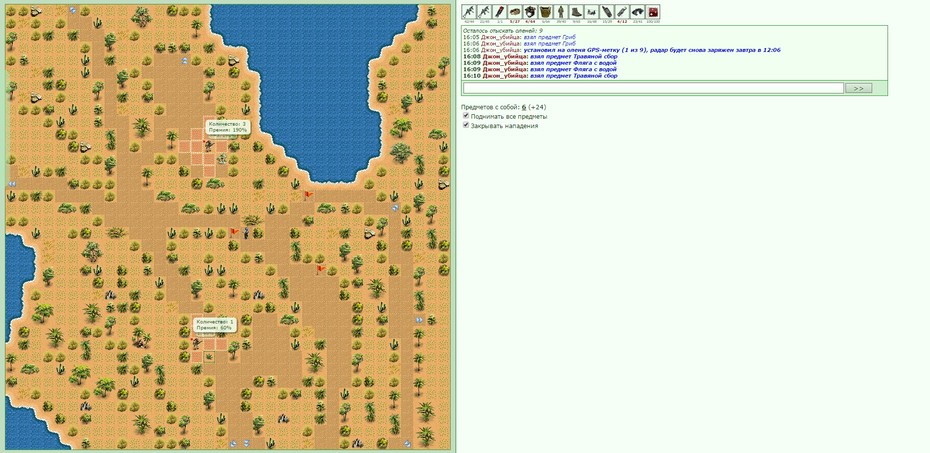Select the soldier under the 'Количество: 1' tooltip
Viewport: 930px width, 453px height.
point(197,343)
